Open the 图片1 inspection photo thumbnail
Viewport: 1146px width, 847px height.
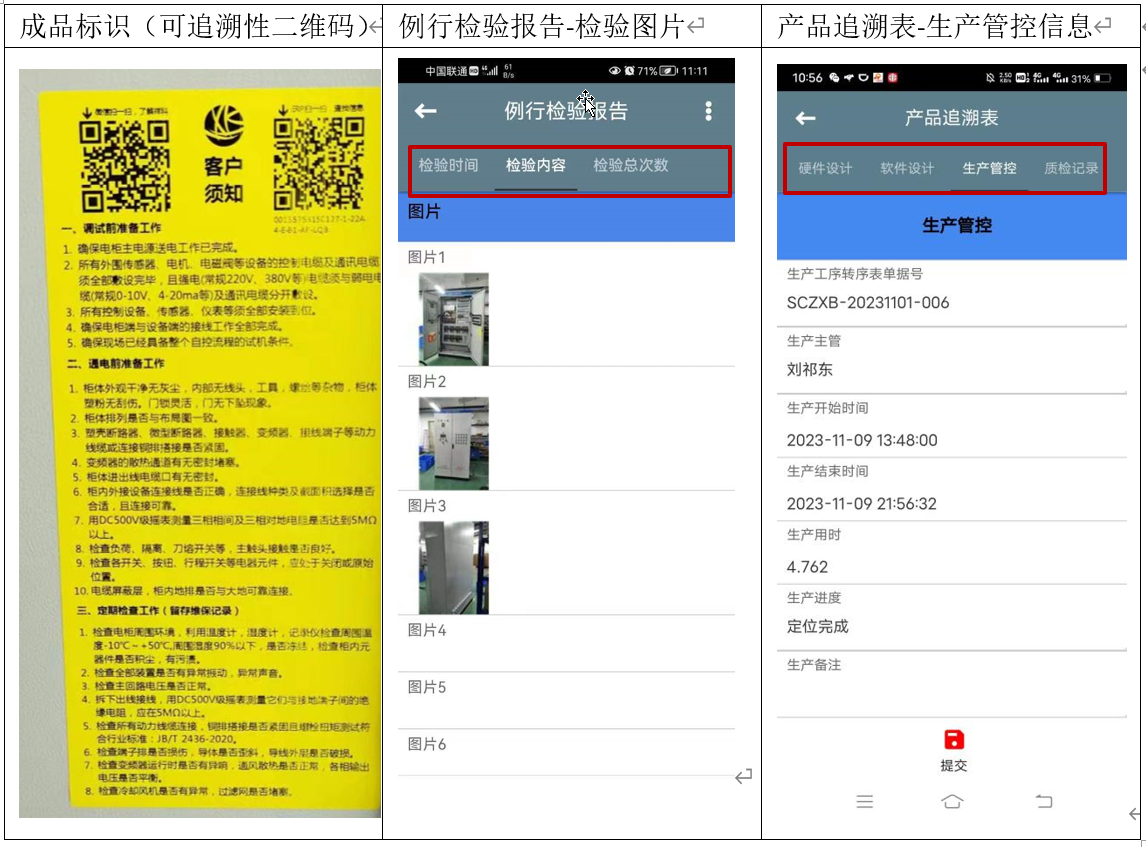[x=453, y=319]
